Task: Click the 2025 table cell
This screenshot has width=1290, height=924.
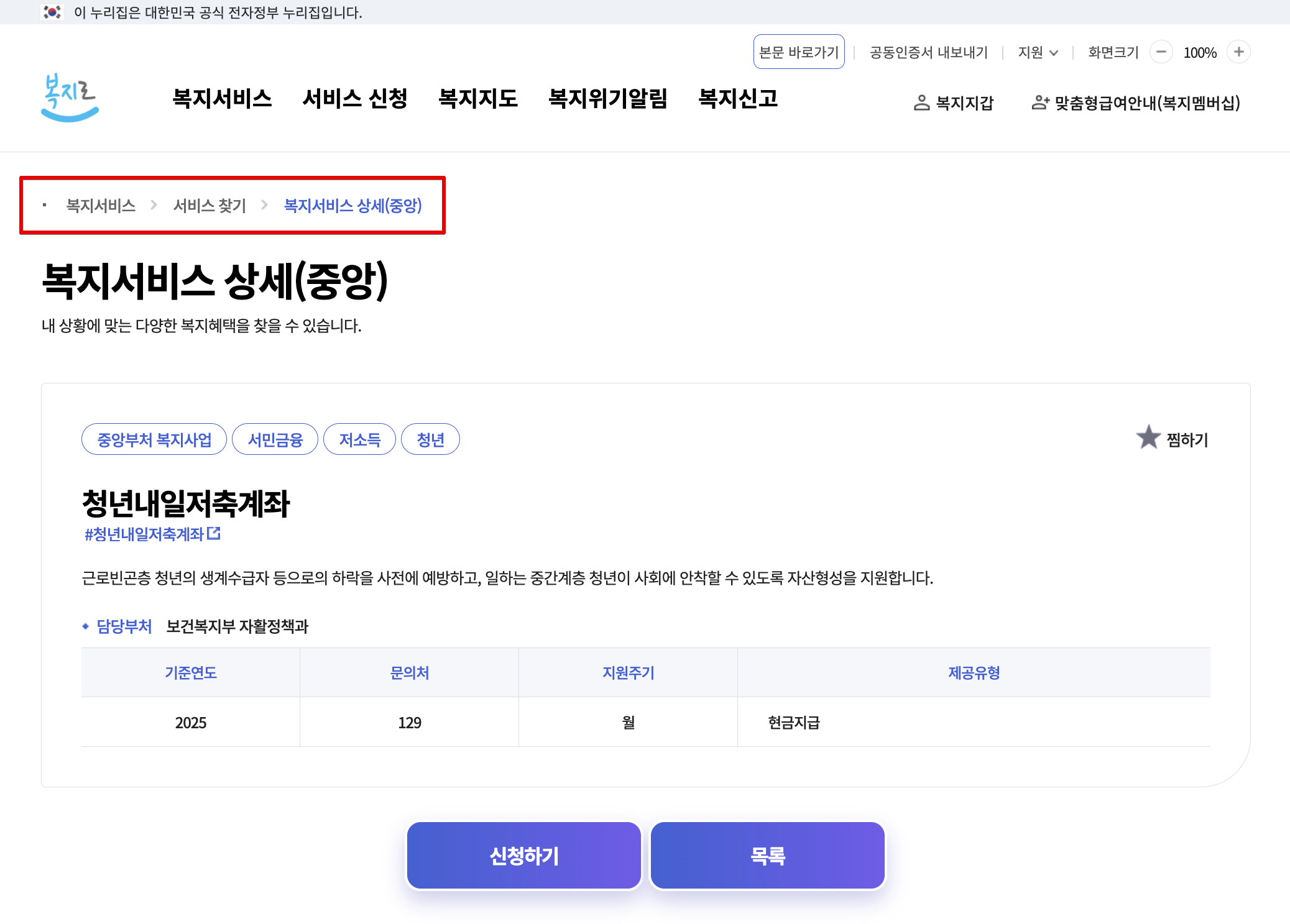Action: click(x=191, y=722)
